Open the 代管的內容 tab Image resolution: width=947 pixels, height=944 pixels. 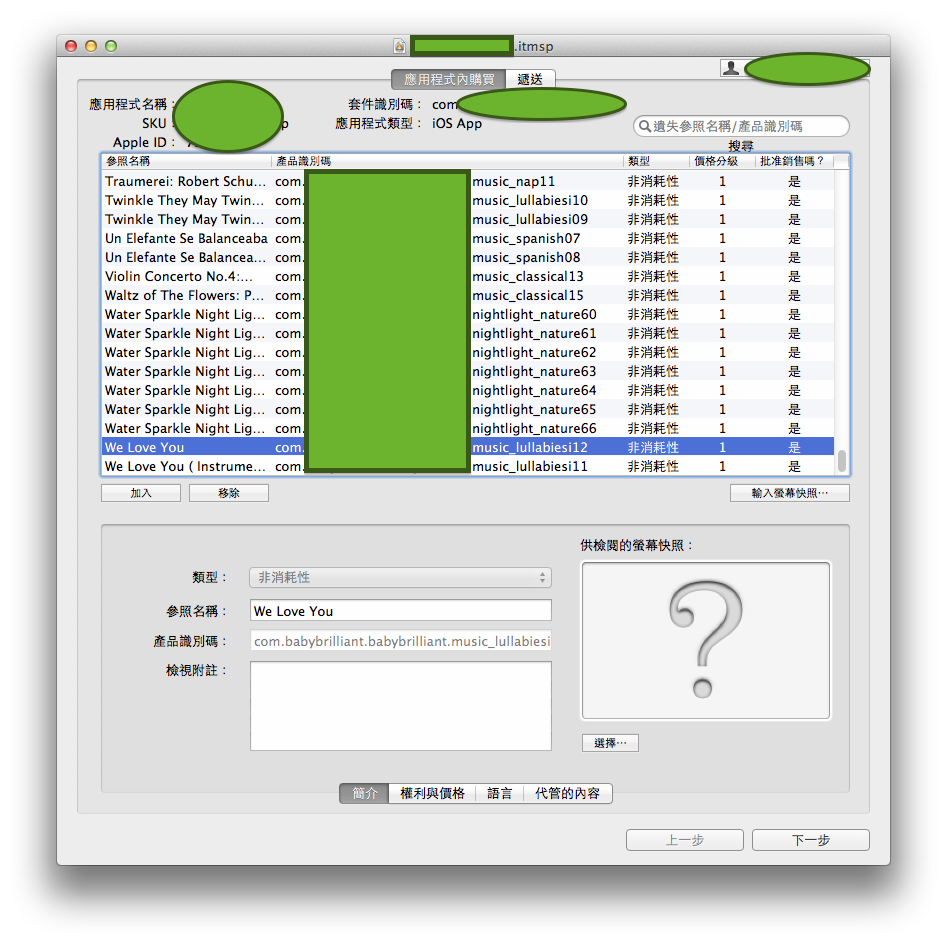pos(567,793)
